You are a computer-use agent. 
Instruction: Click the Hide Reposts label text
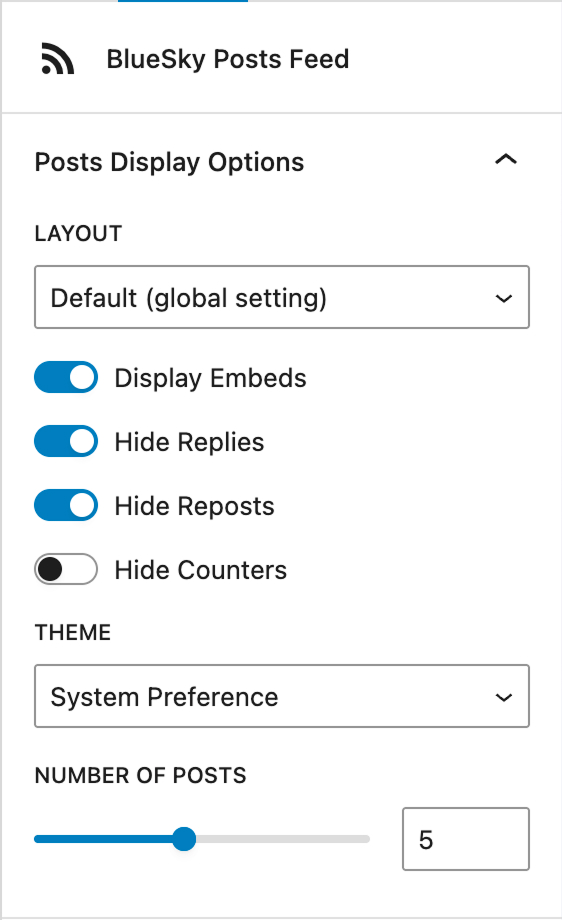pos(195,506)
